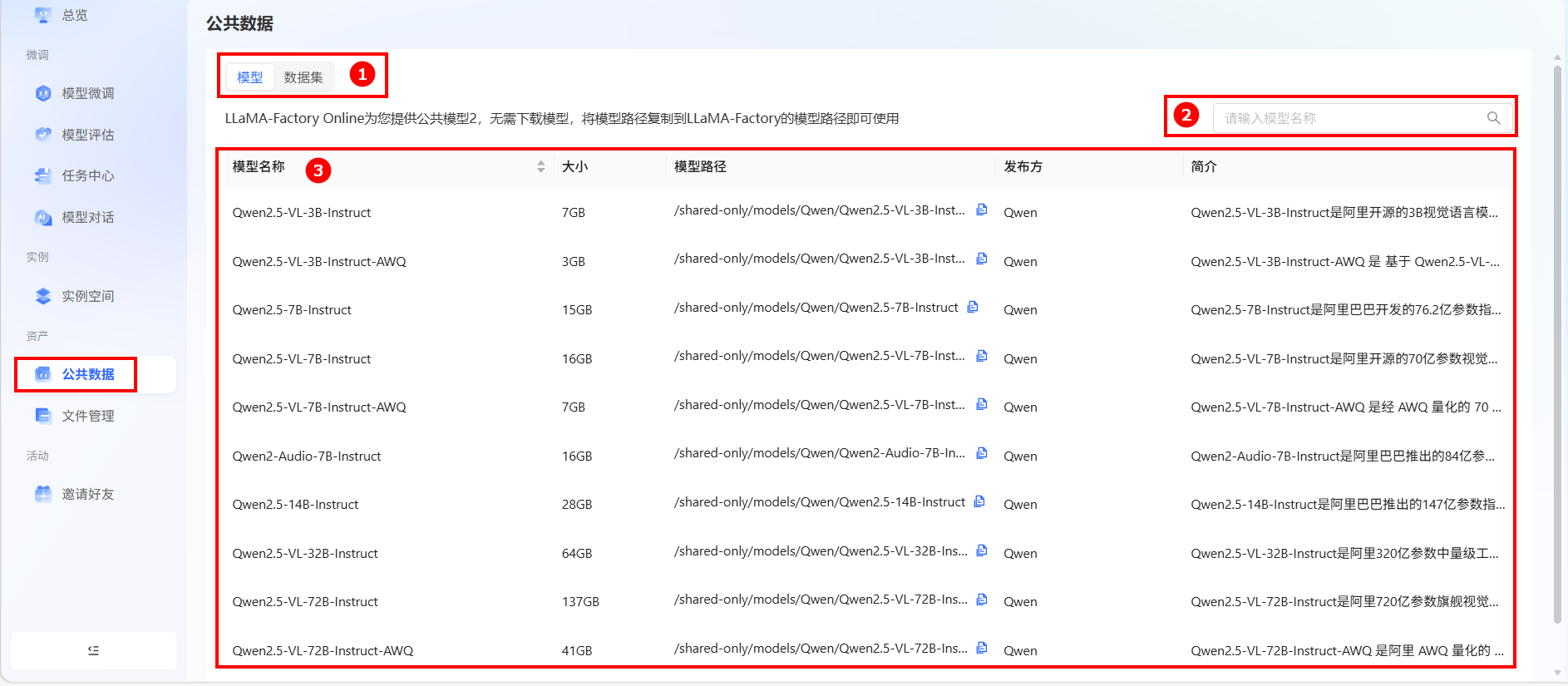
Task: Copy the Qwen2.5-VL-3B-Instruct model path
Action: coord(981,210)
